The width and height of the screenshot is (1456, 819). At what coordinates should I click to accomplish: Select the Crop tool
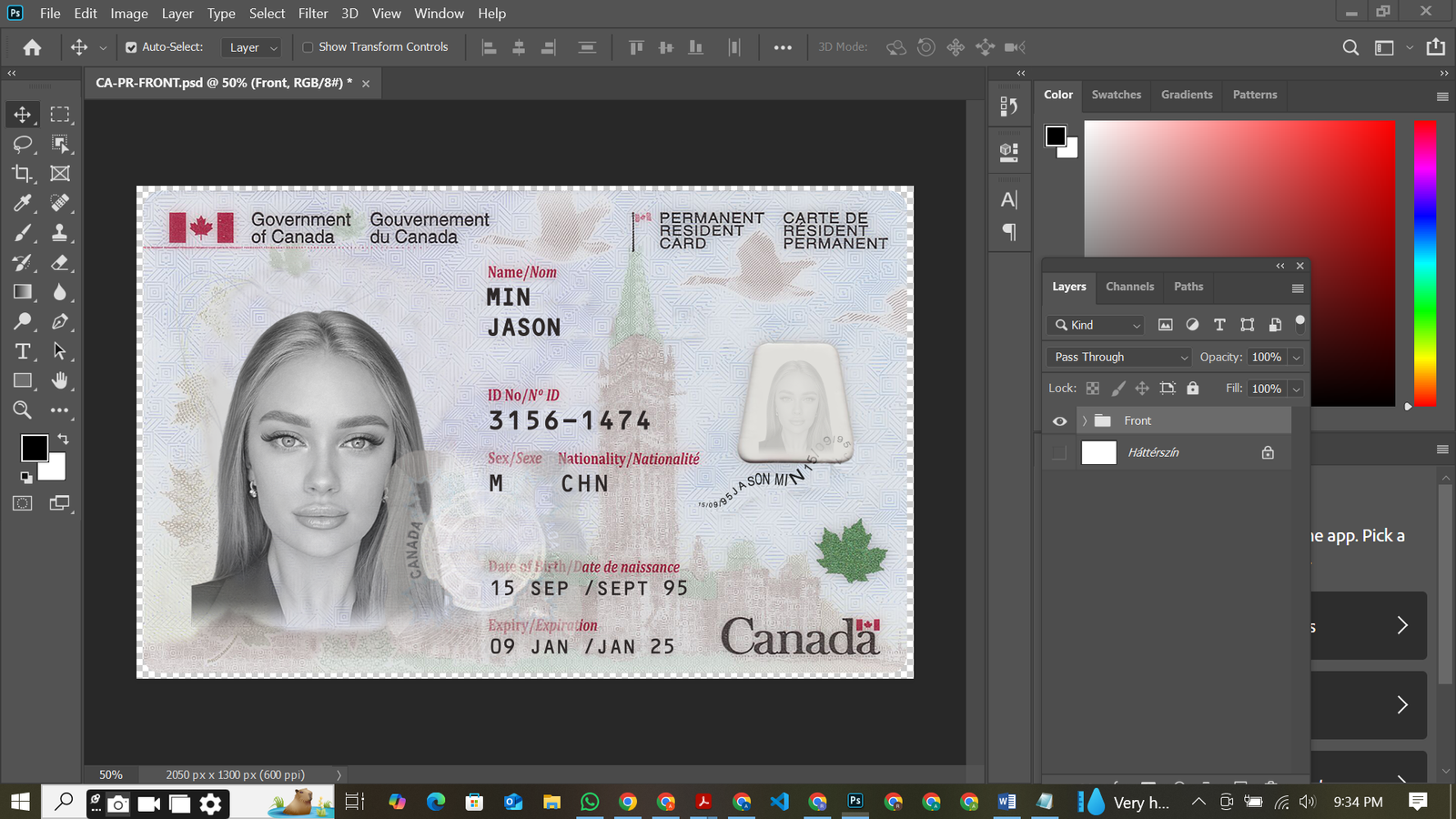[23, 173]
